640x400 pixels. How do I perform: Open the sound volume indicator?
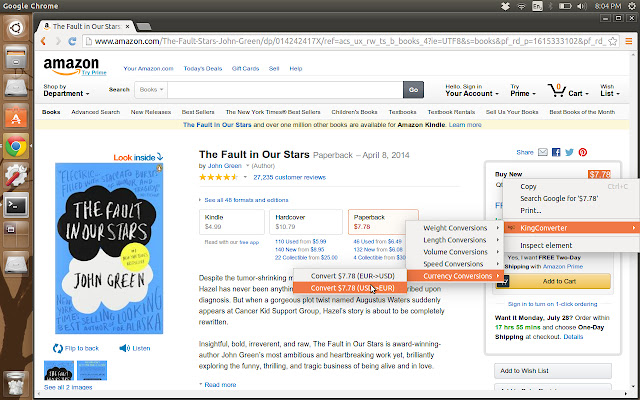[582, 6]
